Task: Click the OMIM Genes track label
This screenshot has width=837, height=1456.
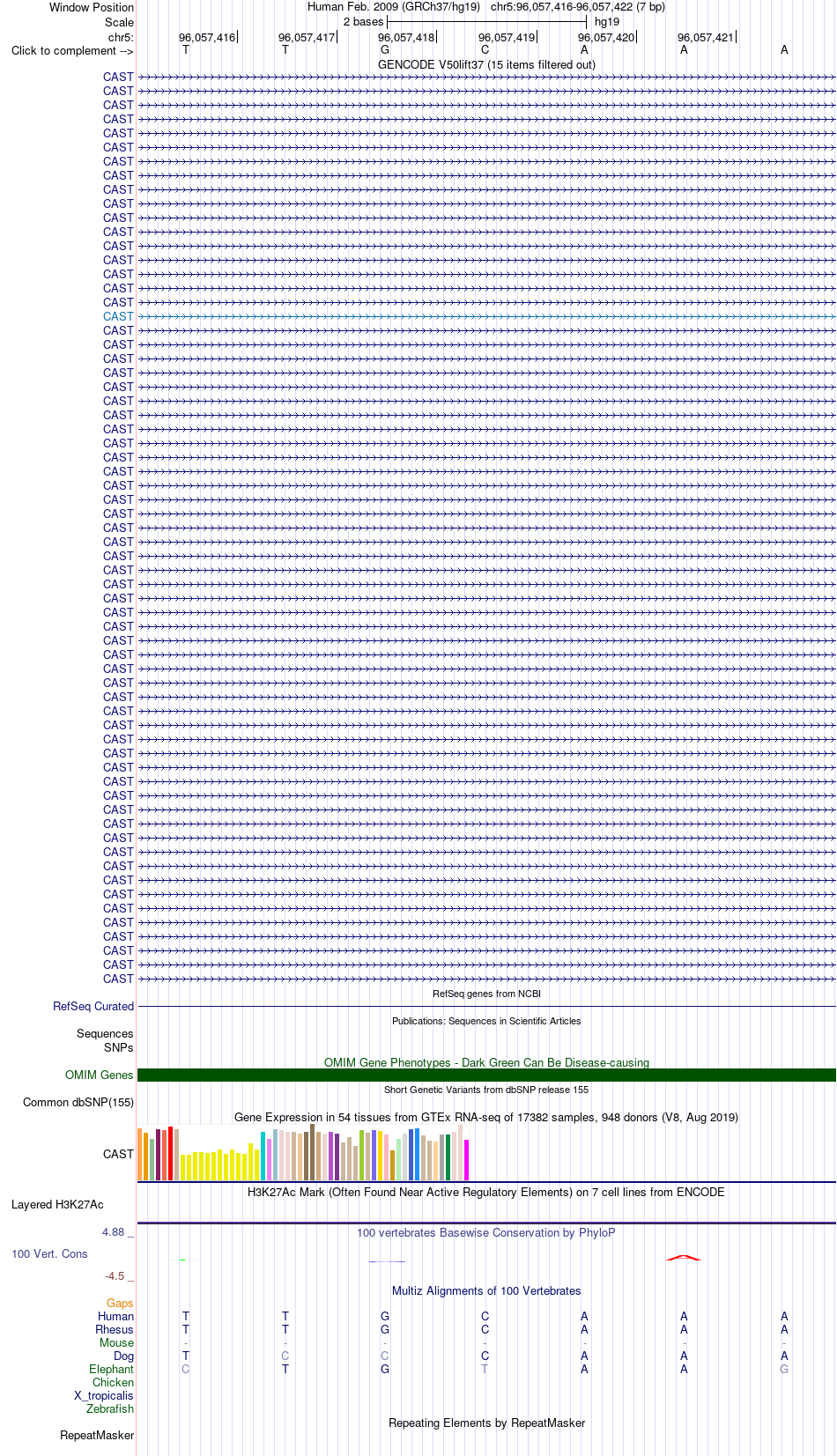Action: [100, 1075]
